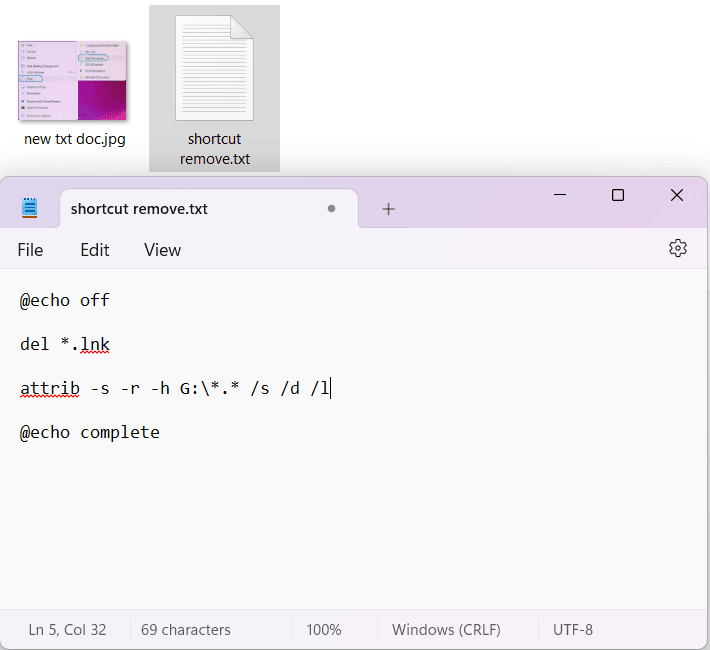This screenshot has width=710, height=650.
Task: Open the File menu
Action: pyautogui.click(x=31, y=250)
